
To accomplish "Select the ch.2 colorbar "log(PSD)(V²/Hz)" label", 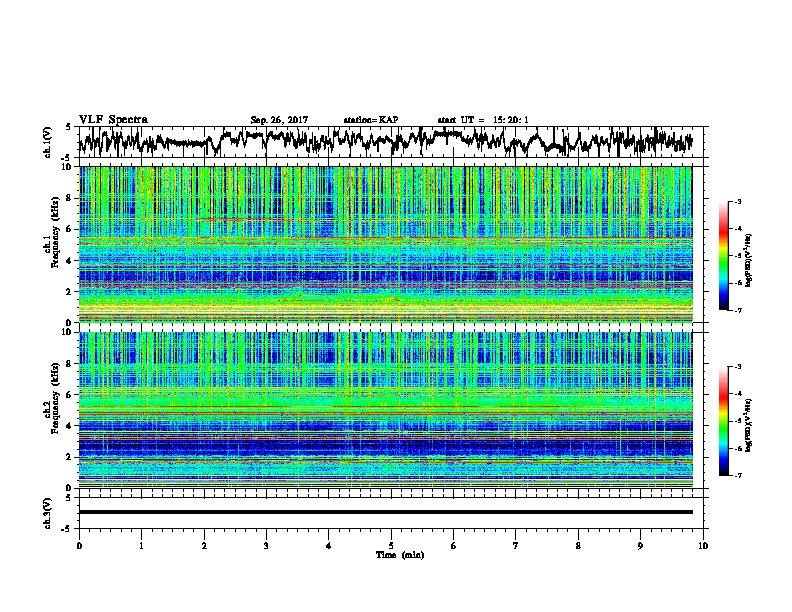I will tap(749, 425).
